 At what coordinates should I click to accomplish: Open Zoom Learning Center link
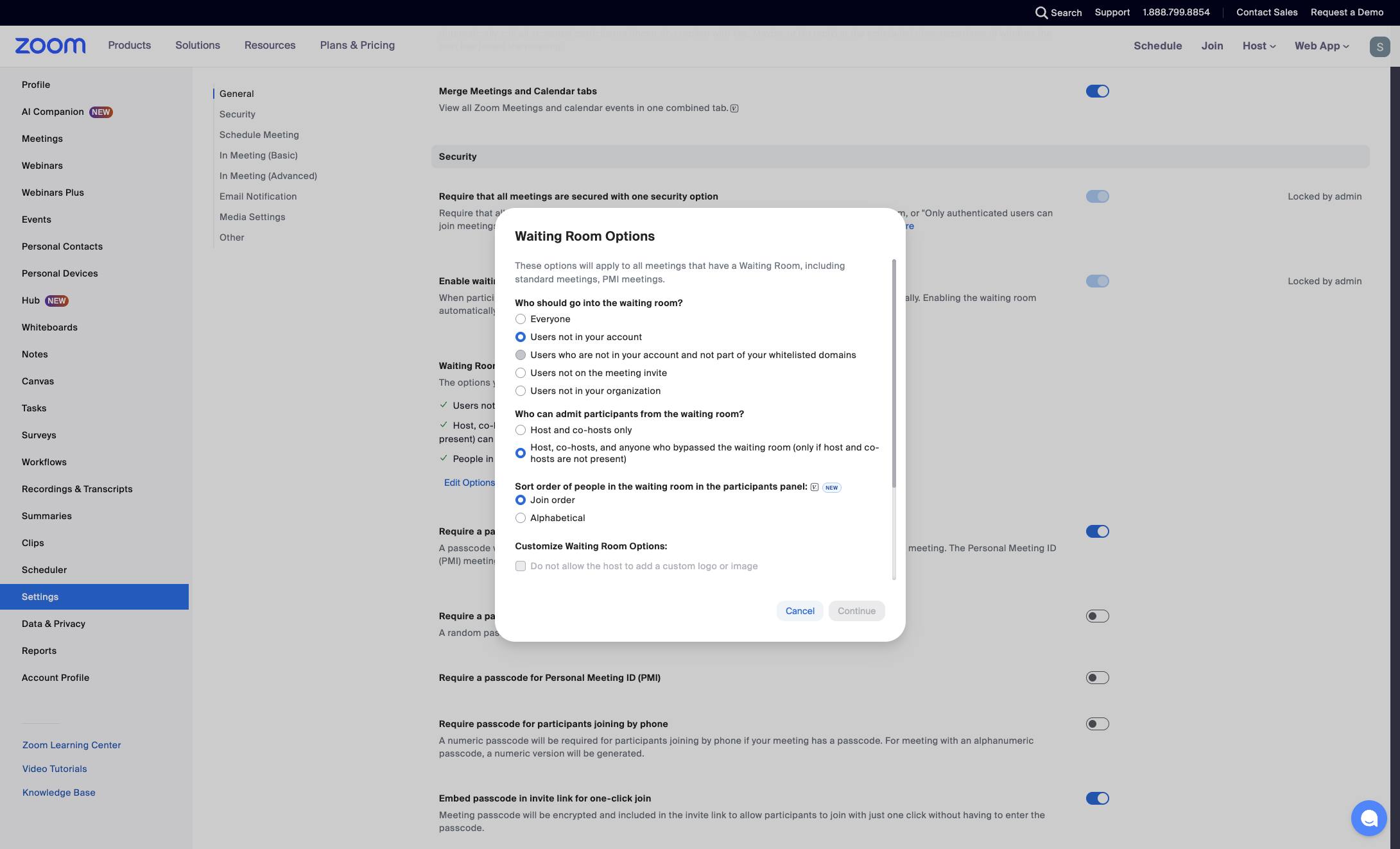pyautogui.click(x=72, y=745)
